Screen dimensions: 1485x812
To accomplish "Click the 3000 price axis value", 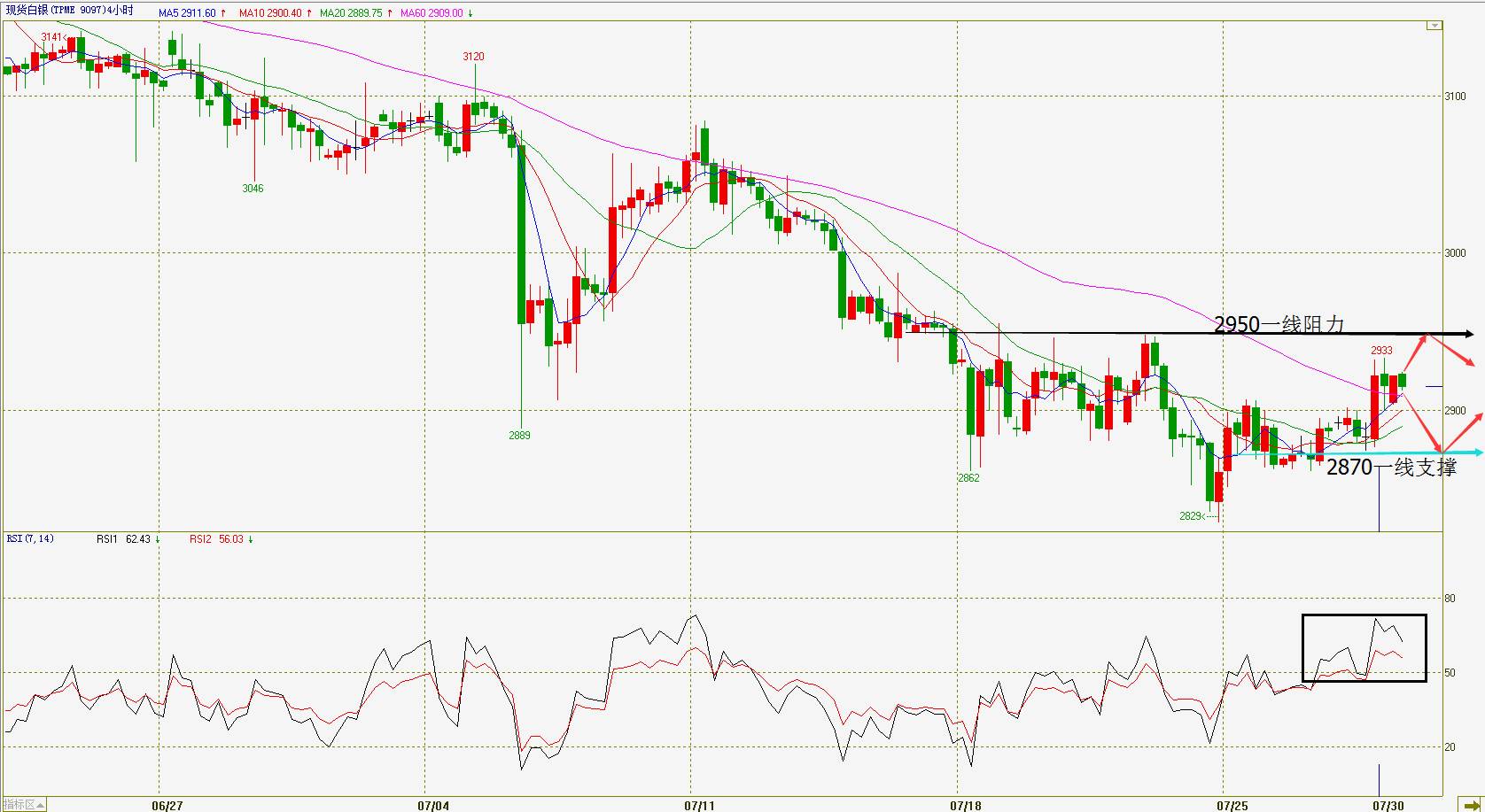I will click(x=1455, y=253).
